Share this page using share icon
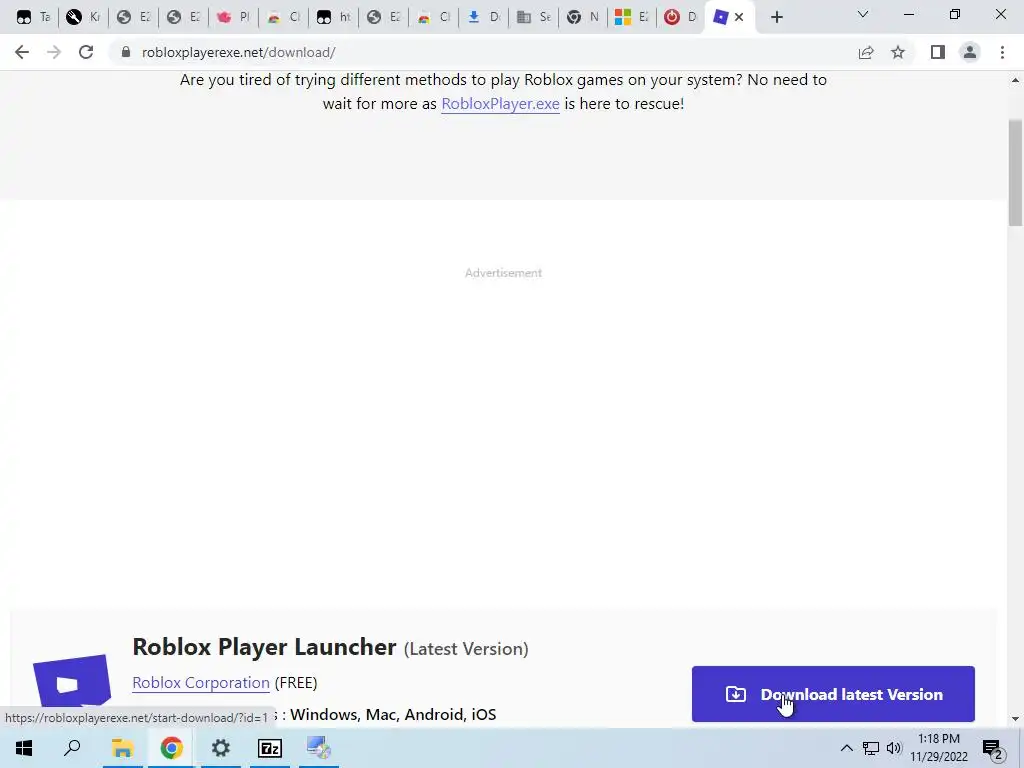 click(x=866, y=52)
